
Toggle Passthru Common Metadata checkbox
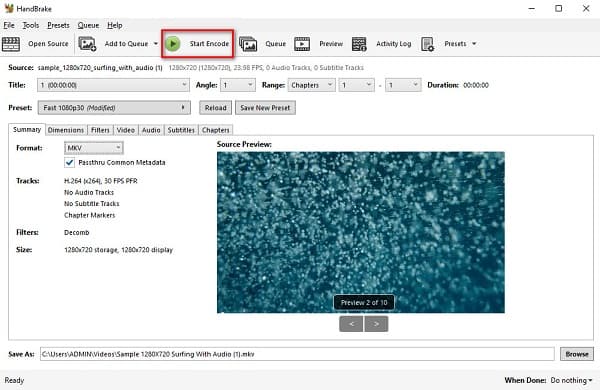pyautogui.click(x=69, y=163)
